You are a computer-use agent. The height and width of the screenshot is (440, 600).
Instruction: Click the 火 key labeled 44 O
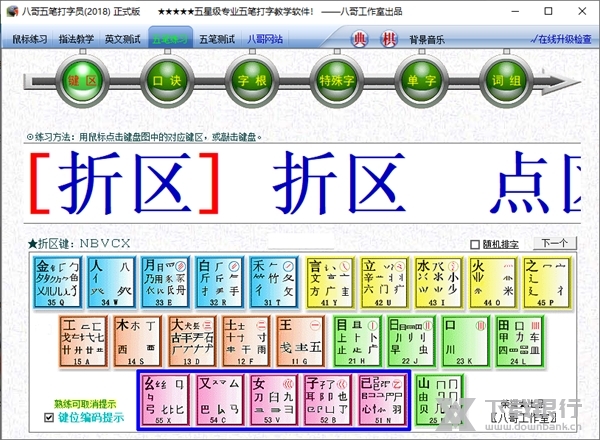[x=493, y=282]
